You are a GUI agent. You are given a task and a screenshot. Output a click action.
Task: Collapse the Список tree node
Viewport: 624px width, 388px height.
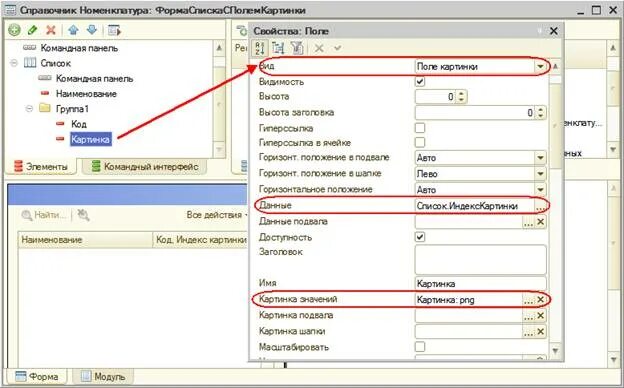(x=14, y=63)
